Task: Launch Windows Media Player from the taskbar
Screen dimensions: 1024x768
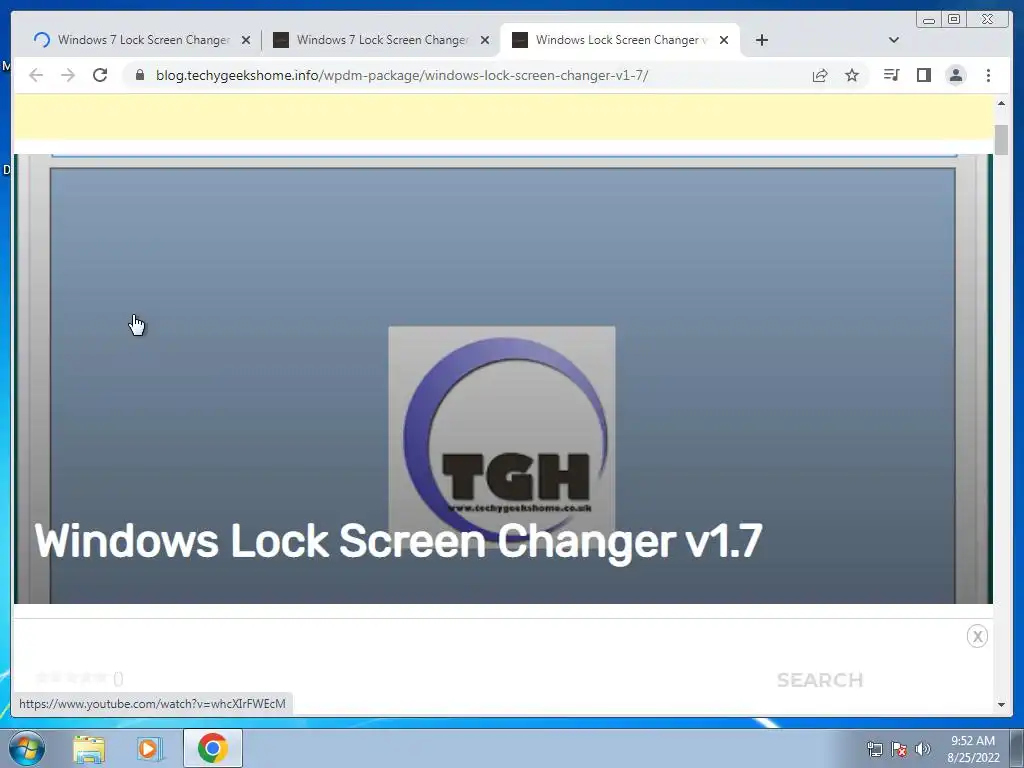Action: (149, 749)
